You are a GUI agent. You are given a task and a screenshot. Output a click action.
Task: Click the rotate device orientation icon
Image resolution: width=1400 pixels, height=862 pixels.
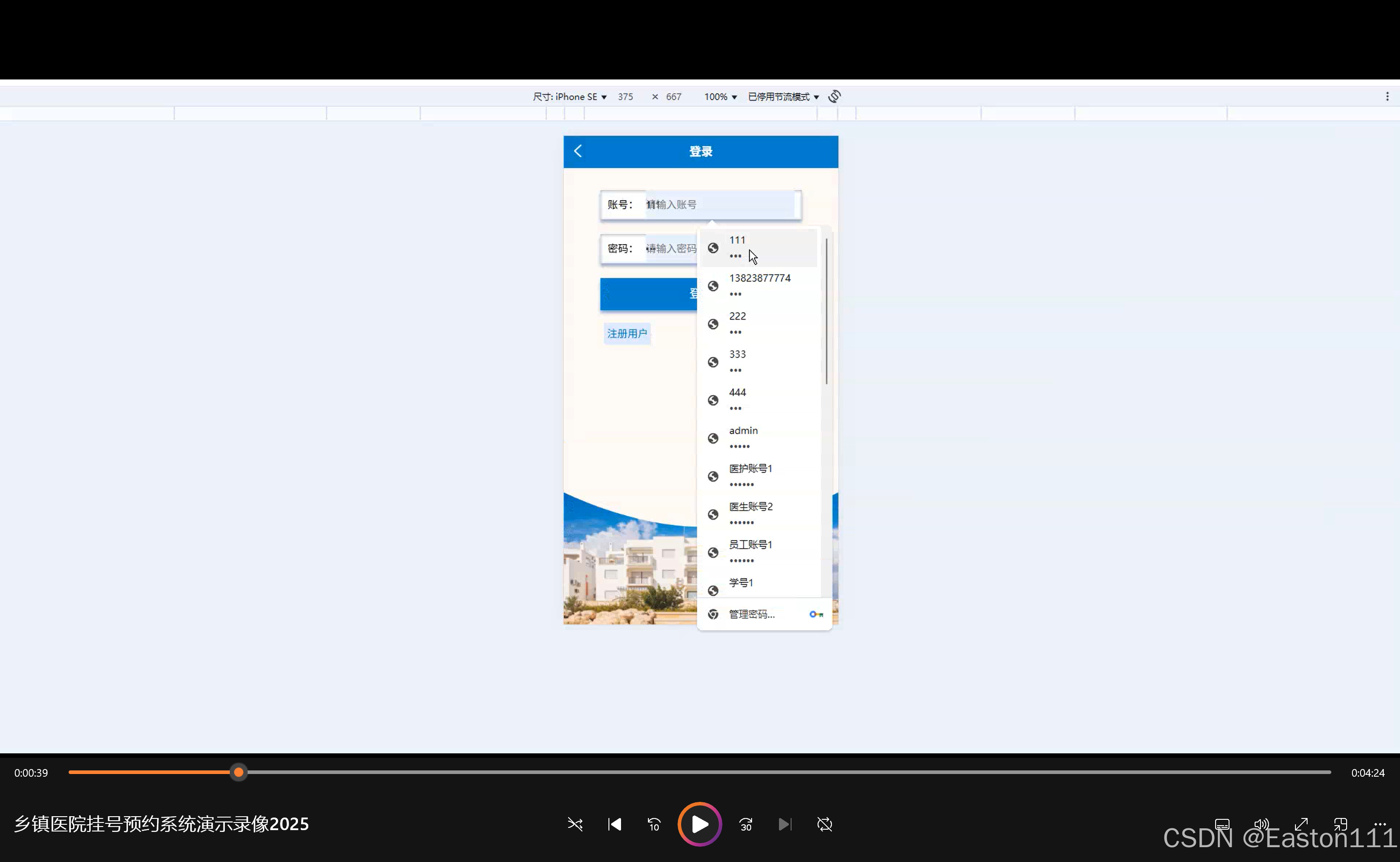click(x=834, y=97)
